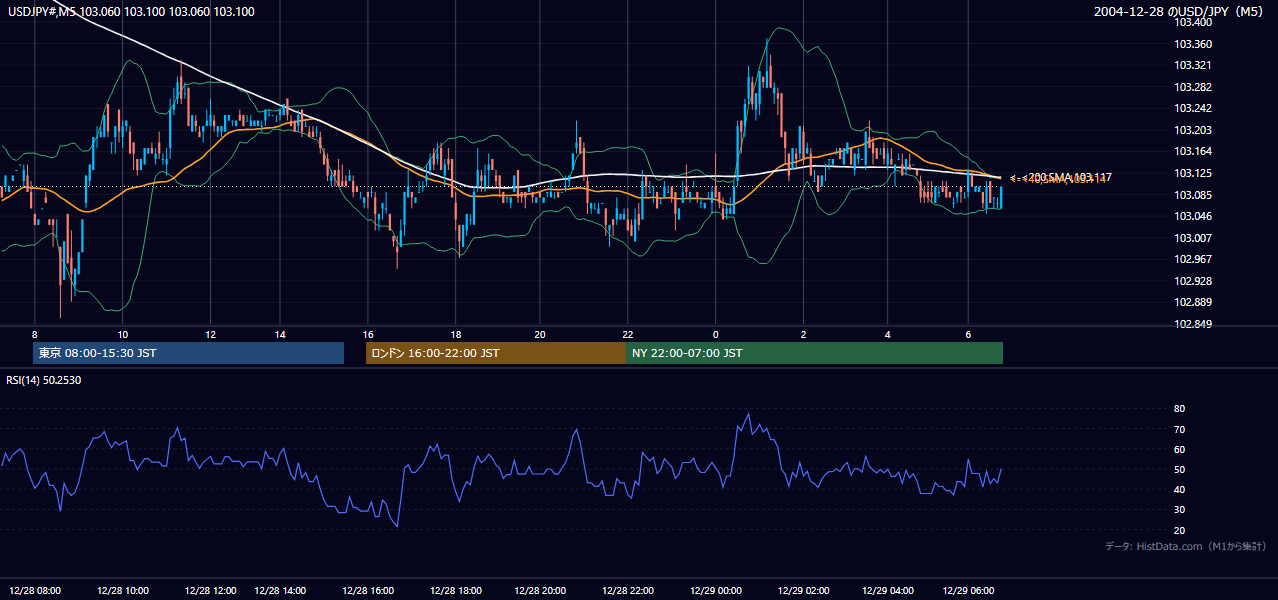The image size is (1278, 600).
Task: Click price axis label 103.007
Action: coord(1193,238)
